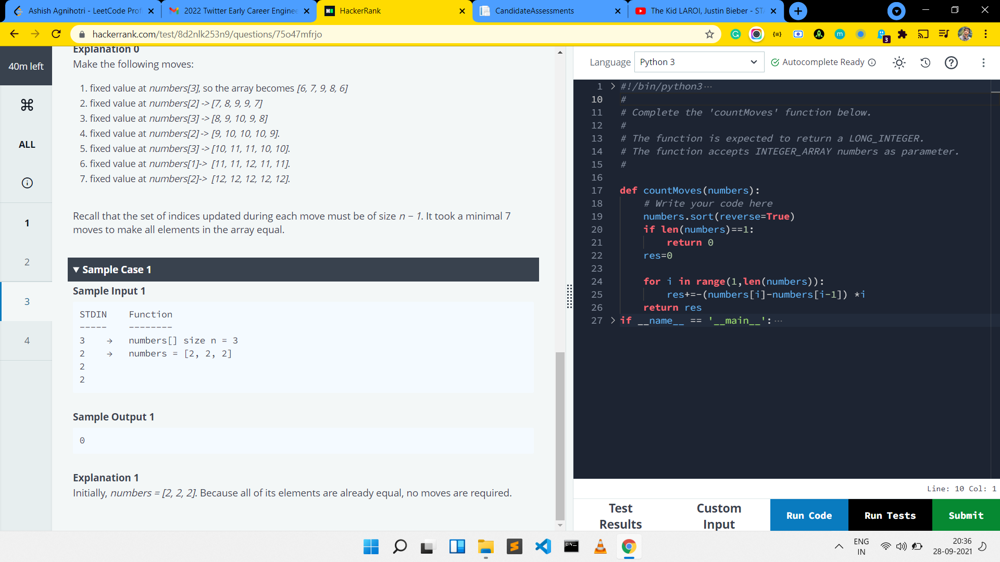The width and height of the screenshot is (1000, 562).
Task: Expand folded code at line 1
Action: tap(613, 87)
